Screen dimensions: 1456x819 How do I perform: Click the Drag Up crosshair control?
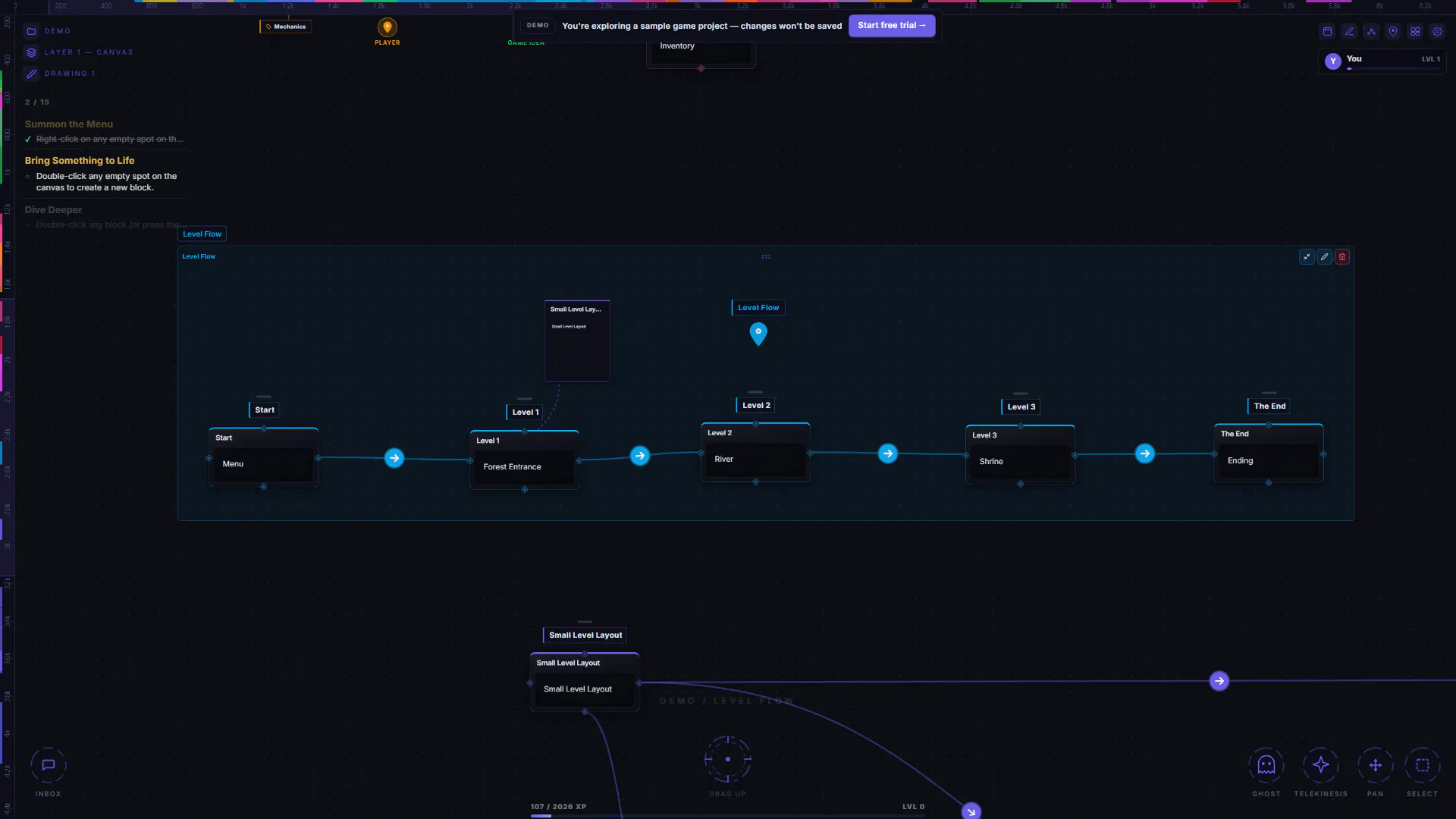pos(728,759)
